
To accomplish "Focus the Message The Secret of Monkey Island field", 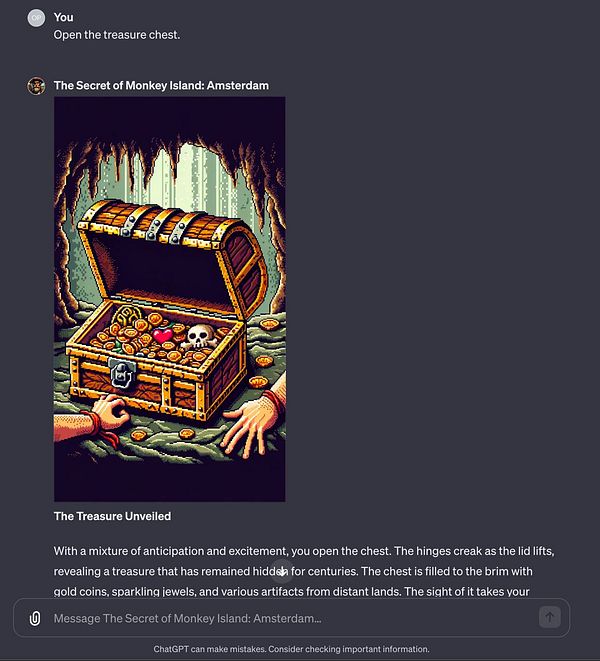I will [291, 618].
